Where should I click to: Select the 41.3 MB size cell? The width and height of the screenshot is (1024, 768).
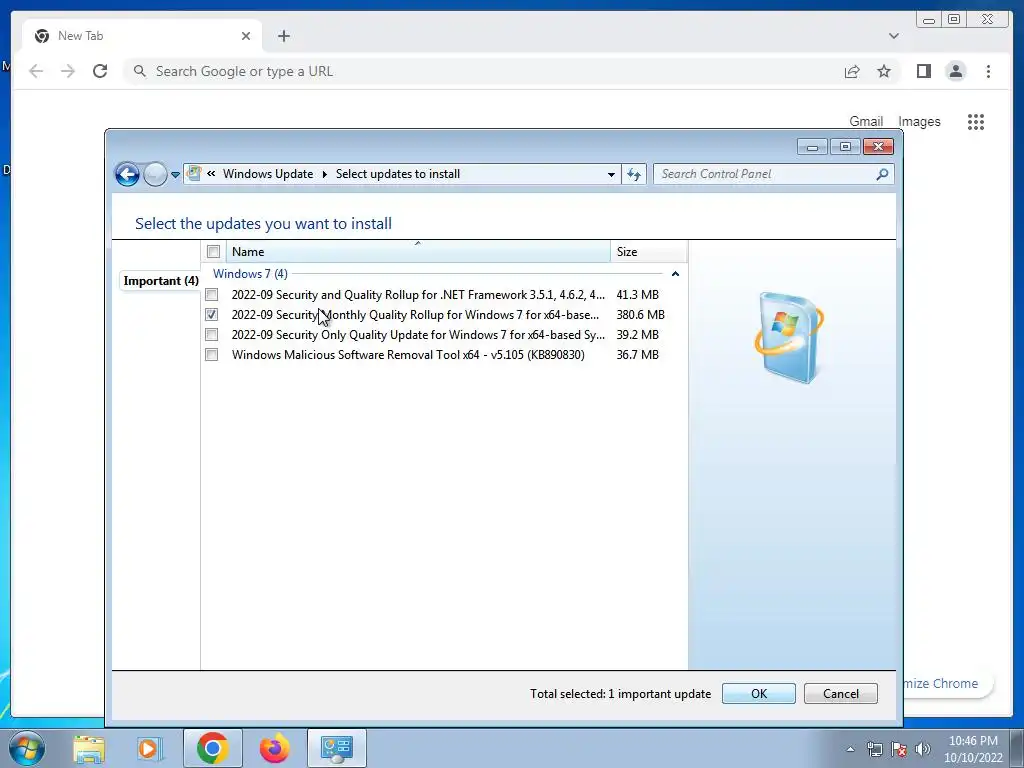point(637,295)
